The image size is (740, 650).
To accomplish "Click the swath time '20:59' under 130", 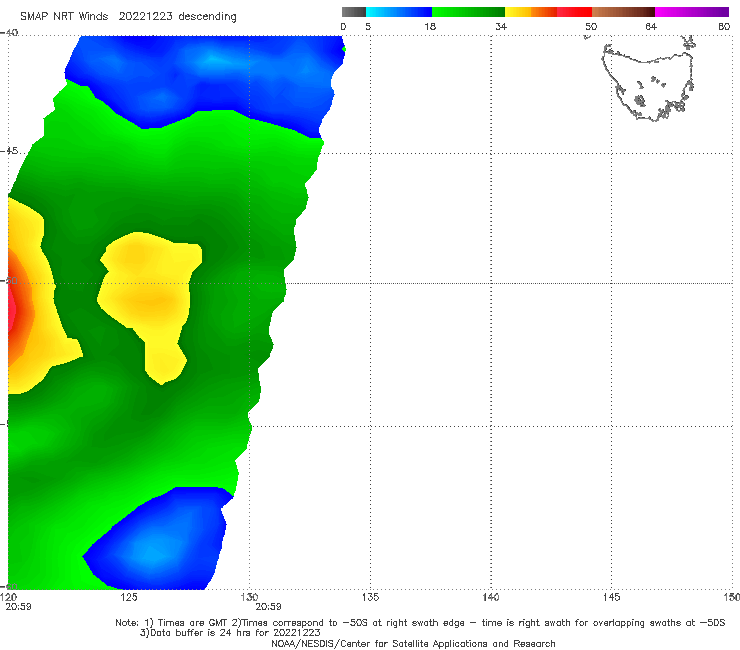I will click(x=269, y=607).
